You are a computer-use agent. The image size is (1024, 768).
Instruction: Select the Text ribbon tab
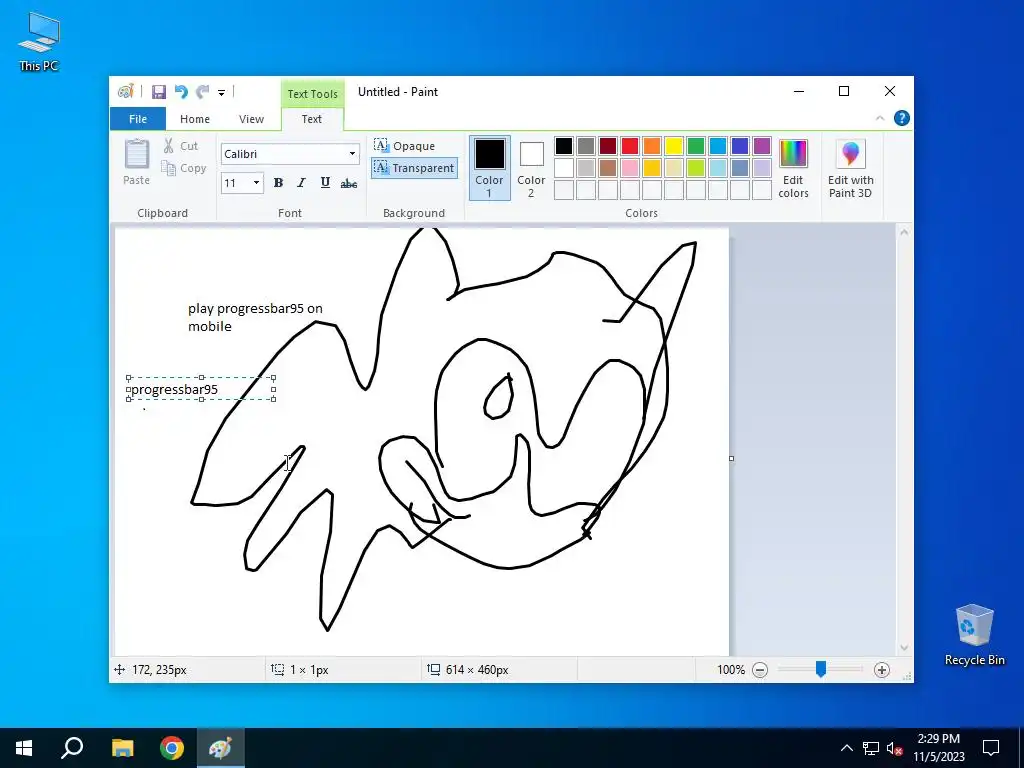coord(312,119)
